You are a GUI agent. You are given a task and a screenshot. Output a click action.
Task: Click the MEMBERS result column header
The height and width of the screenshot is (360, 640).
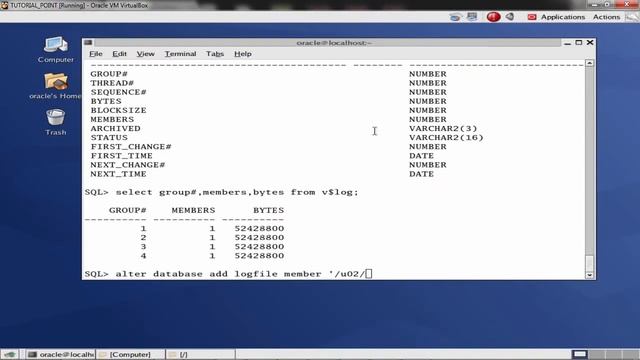point(193,211)
